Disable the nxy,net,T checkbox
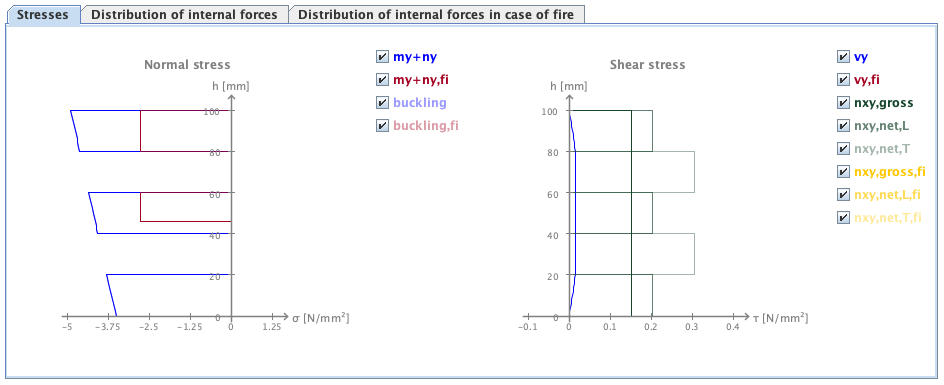944x385 pixels. pos(843,148)
